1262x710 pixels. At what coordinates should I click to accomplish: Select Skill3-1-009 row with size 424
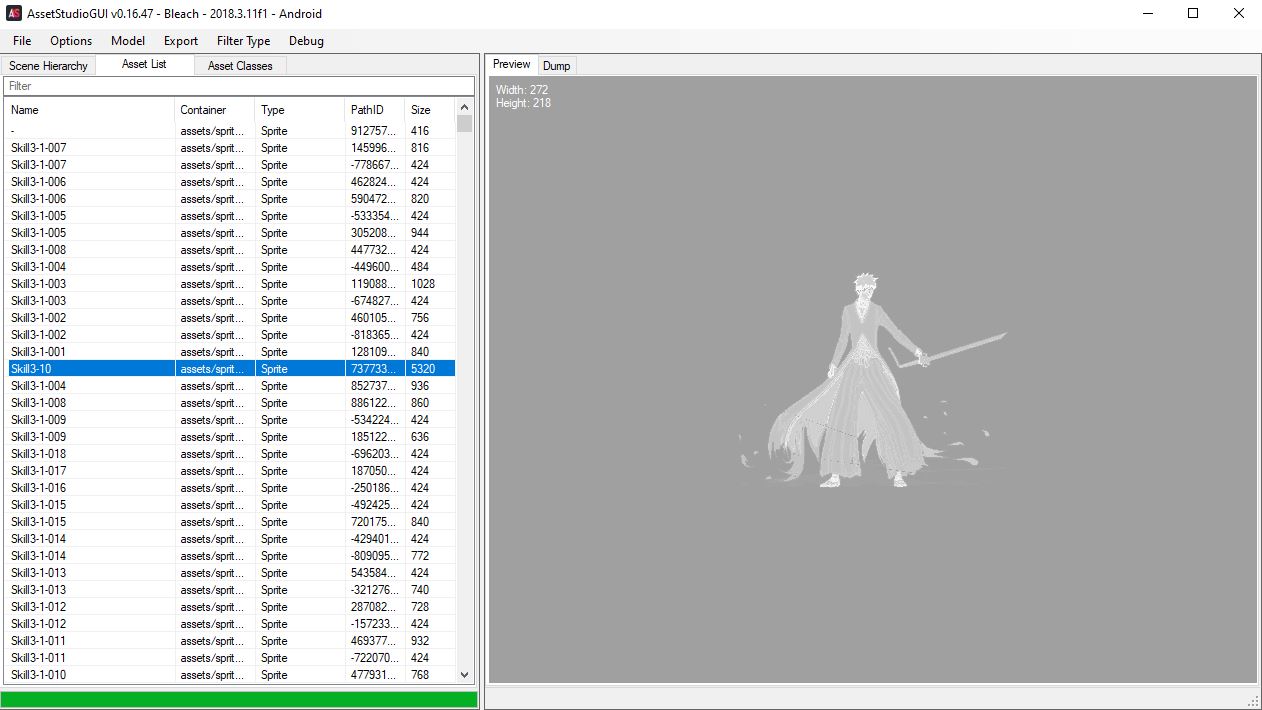point(231,420)
